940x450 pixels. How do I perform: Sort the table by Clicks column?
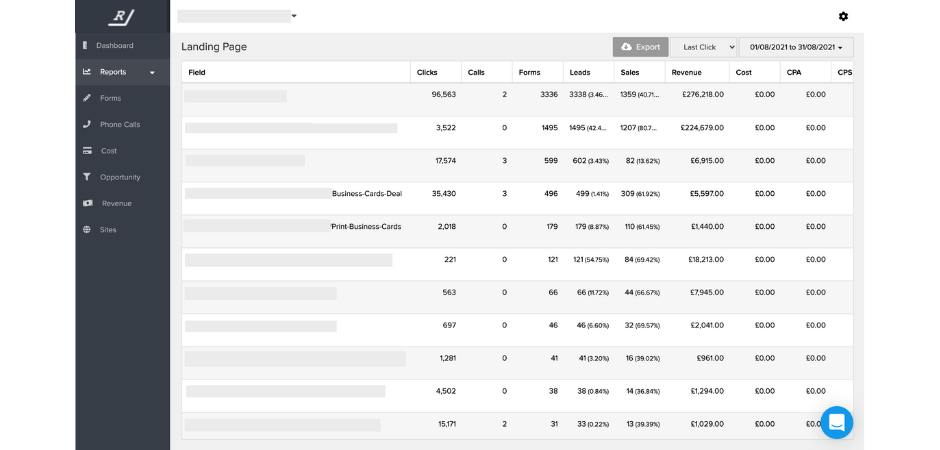pyautogui.click(x=427, y=73)
